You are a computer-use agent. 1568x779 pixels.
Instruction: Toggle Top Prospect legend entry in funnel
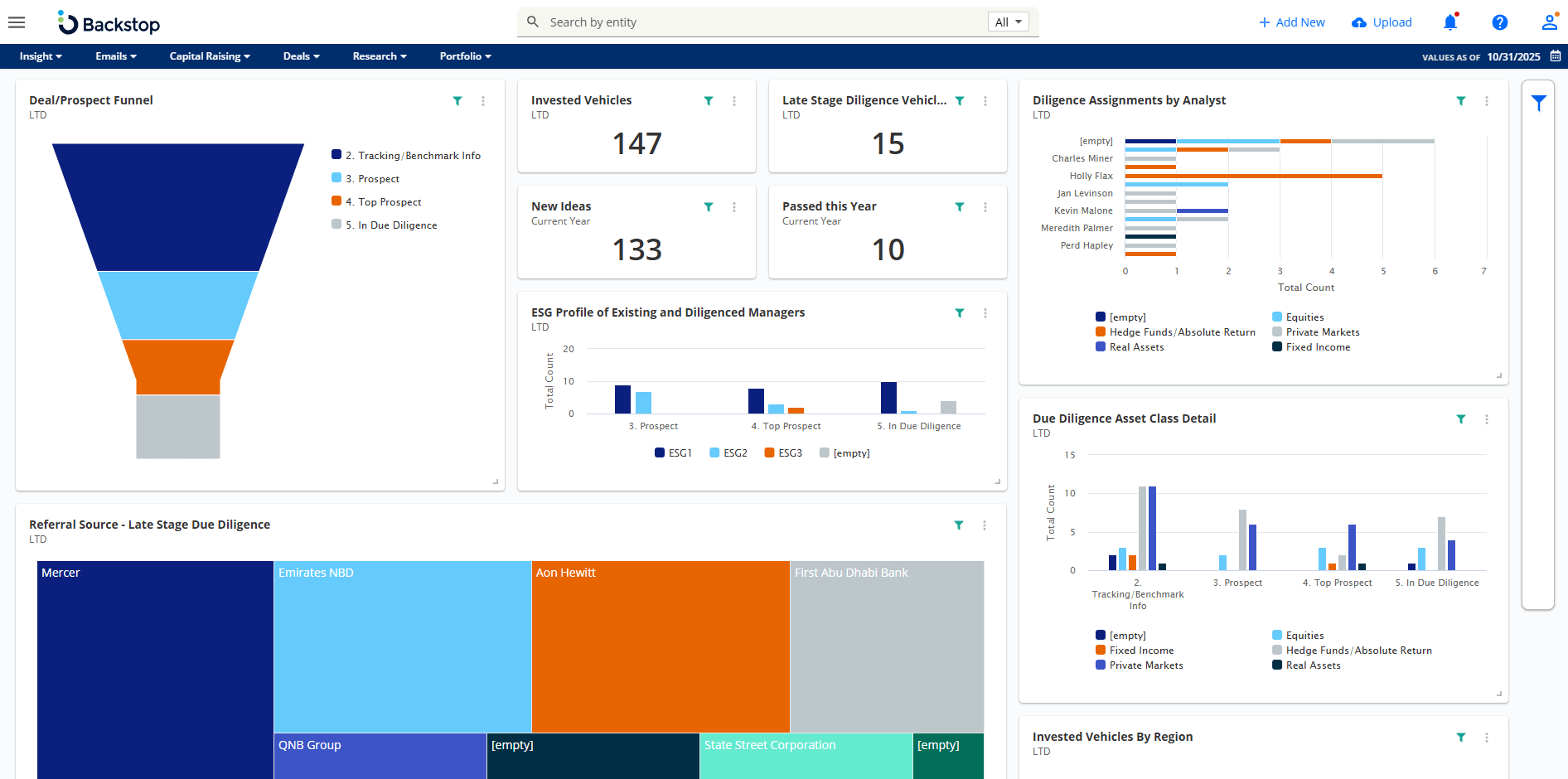(383, 202)
